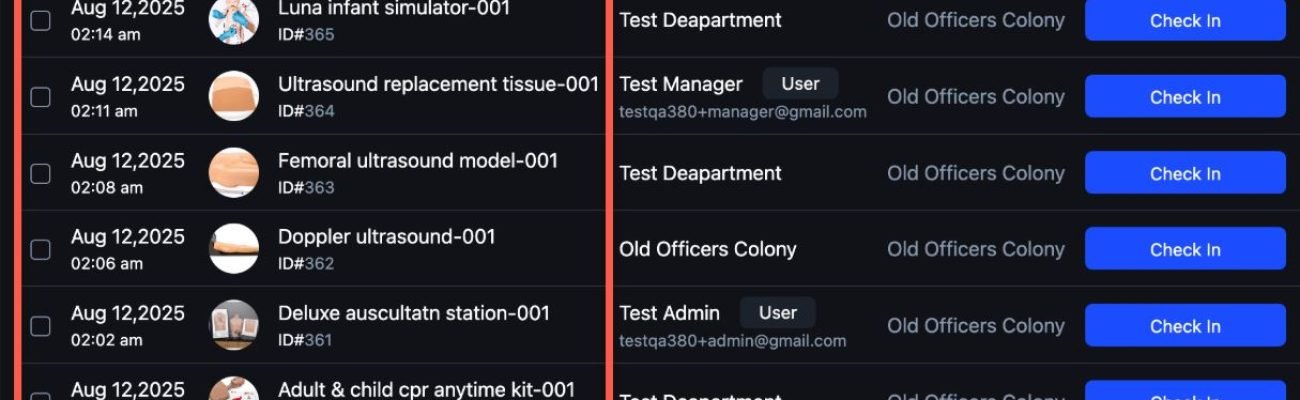Mark the Doppler ultrasound-001 row checkbox
The width and height of the screenshot is (1300, 400).
tap(40, 250)
